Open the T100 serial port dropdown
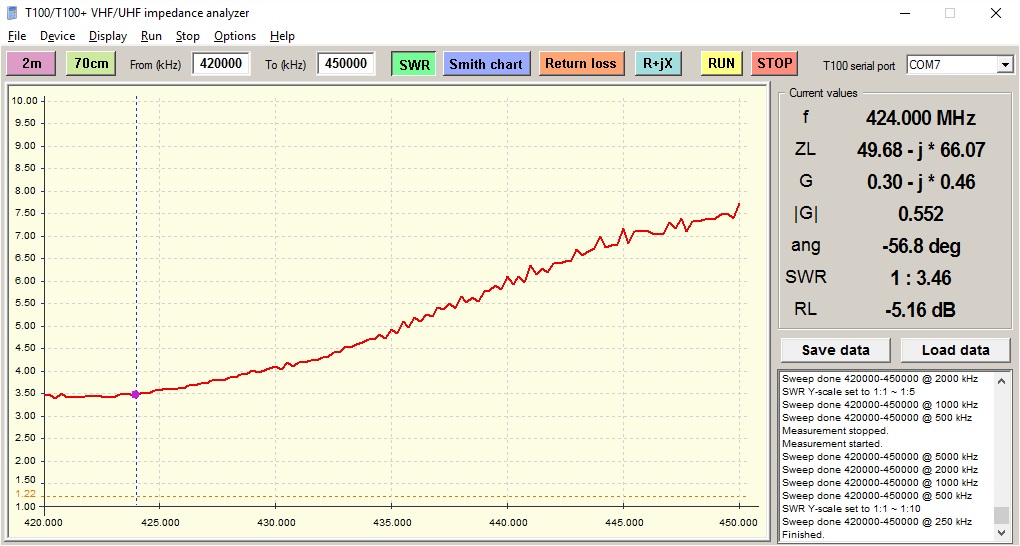The image size is (1020, 546). (x=1004, y=65)
